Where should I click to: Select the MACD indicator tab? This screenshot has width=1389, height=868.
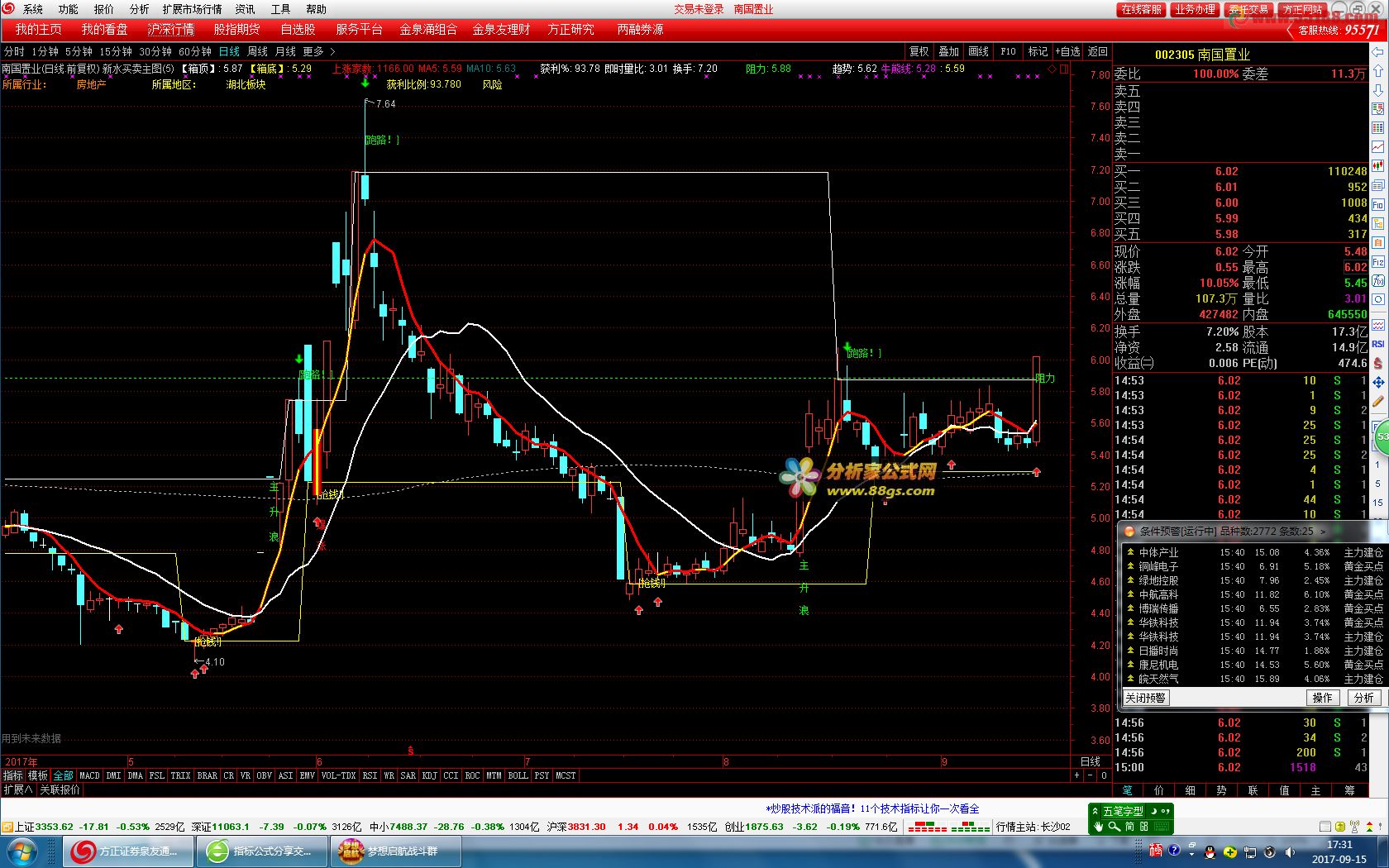click(89, 775)
